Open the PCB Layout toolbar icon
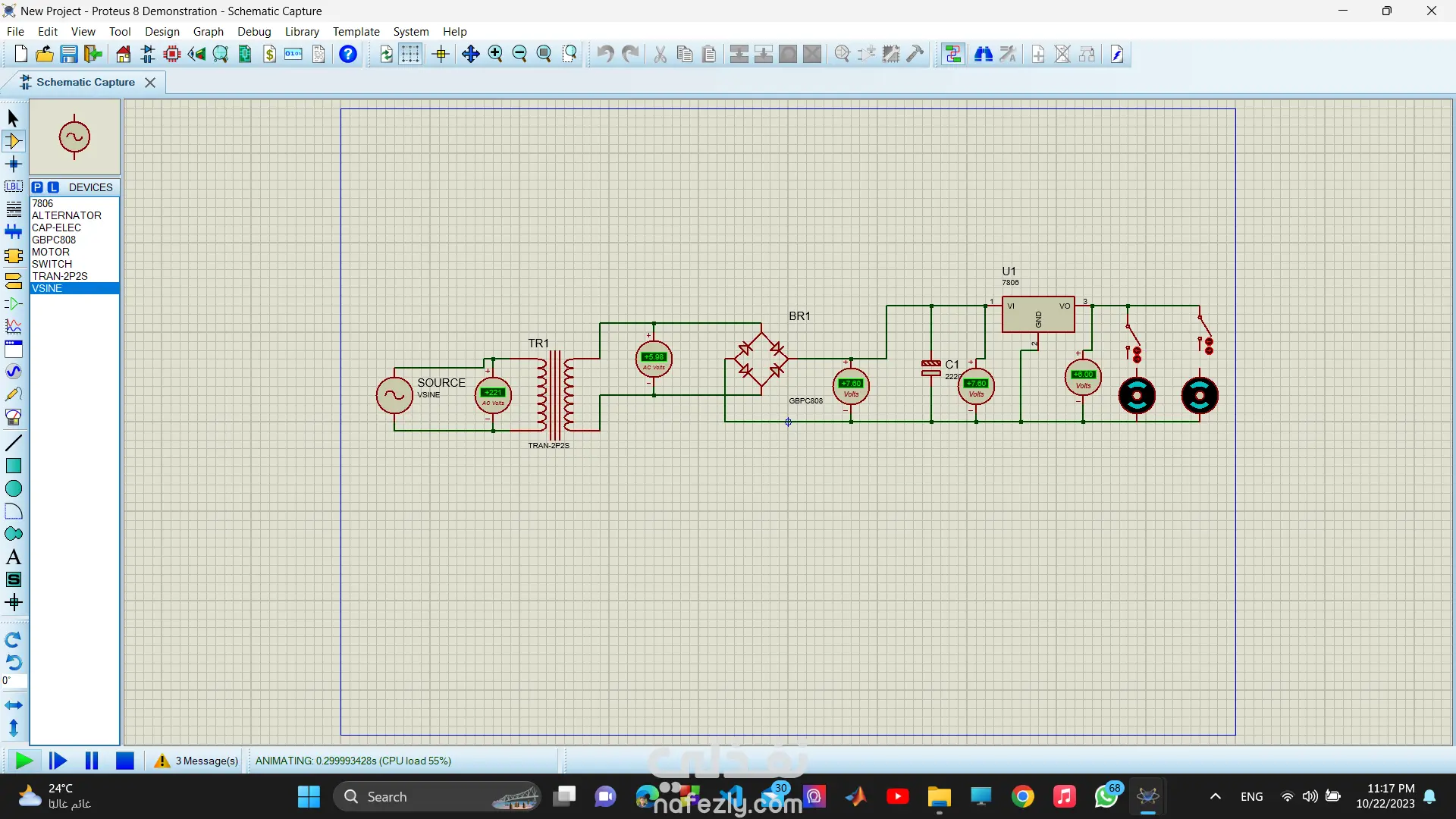 [172, 54]
